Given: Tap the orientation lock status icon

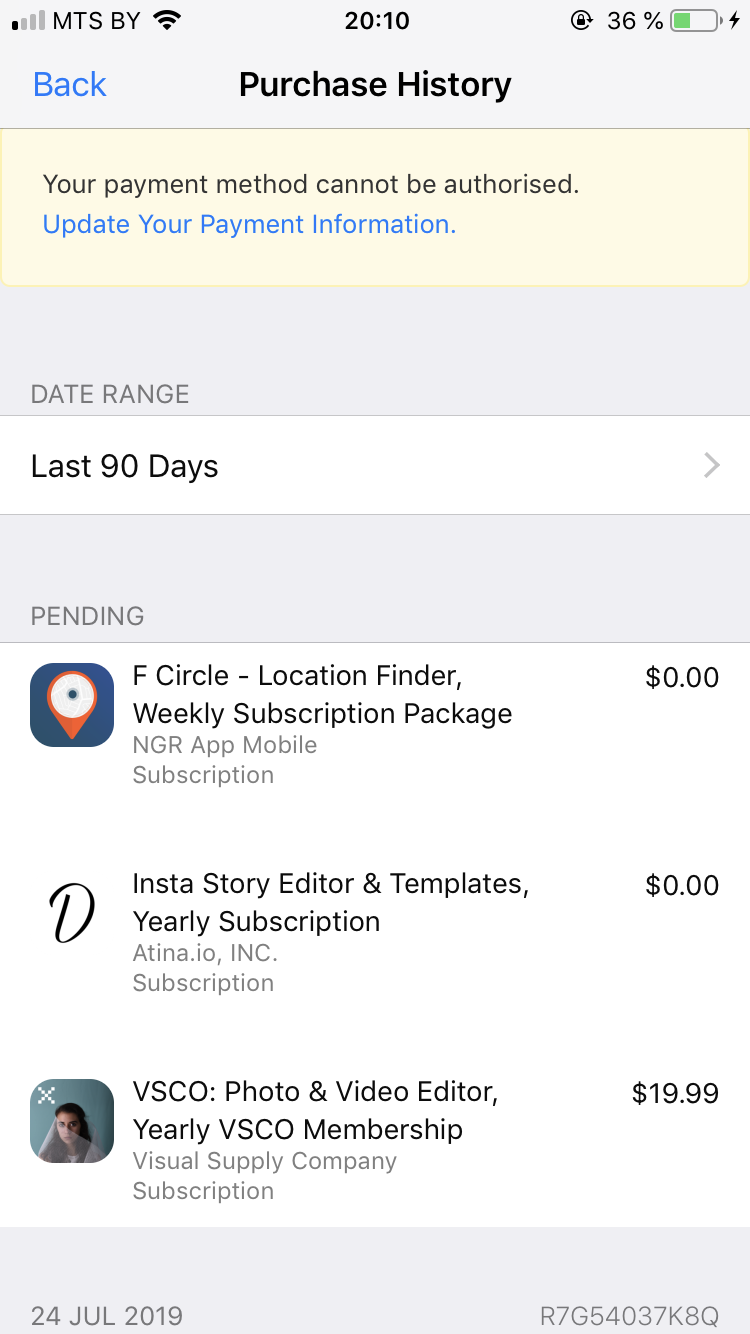Looking at the screenshot, I should (581, 21).
